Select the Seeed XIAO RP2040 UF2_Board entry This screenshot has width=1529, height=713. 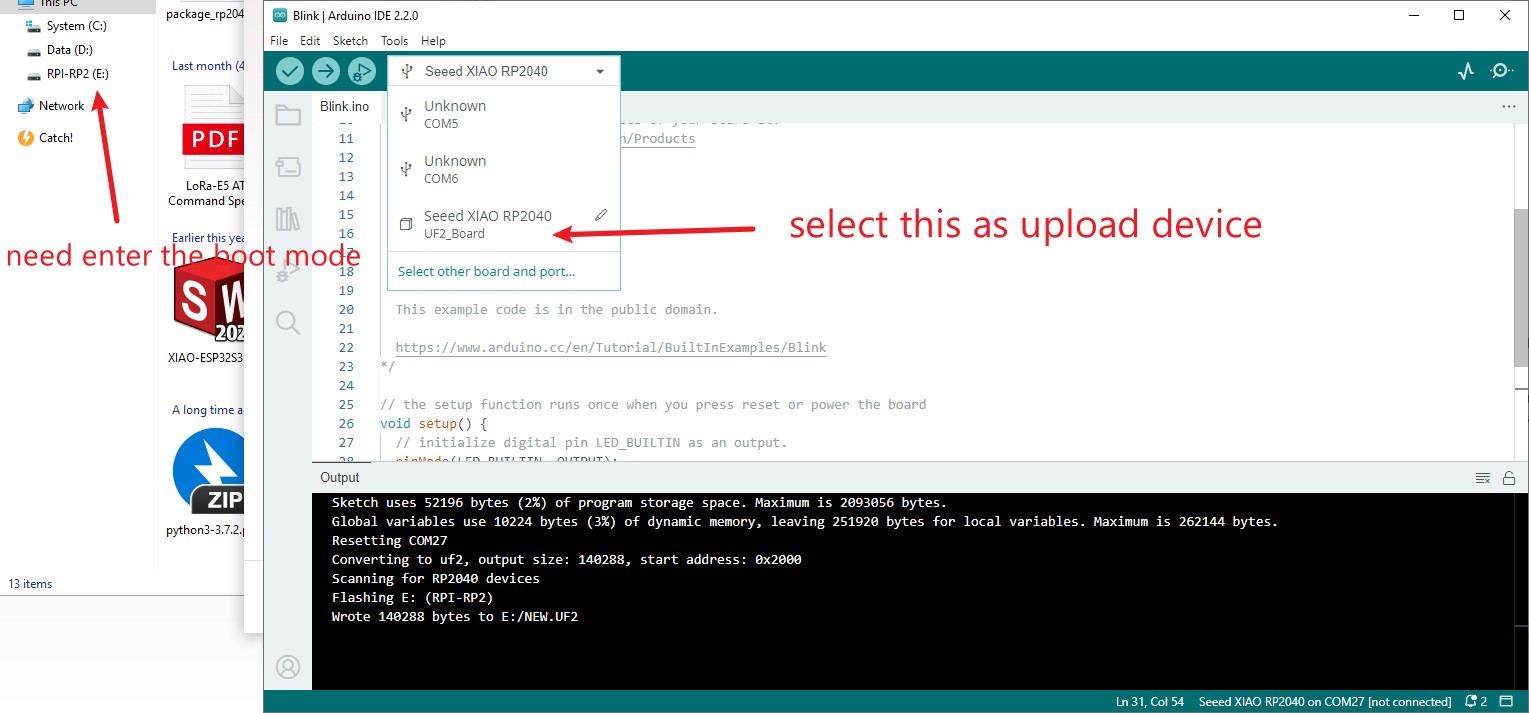point(504,224)
